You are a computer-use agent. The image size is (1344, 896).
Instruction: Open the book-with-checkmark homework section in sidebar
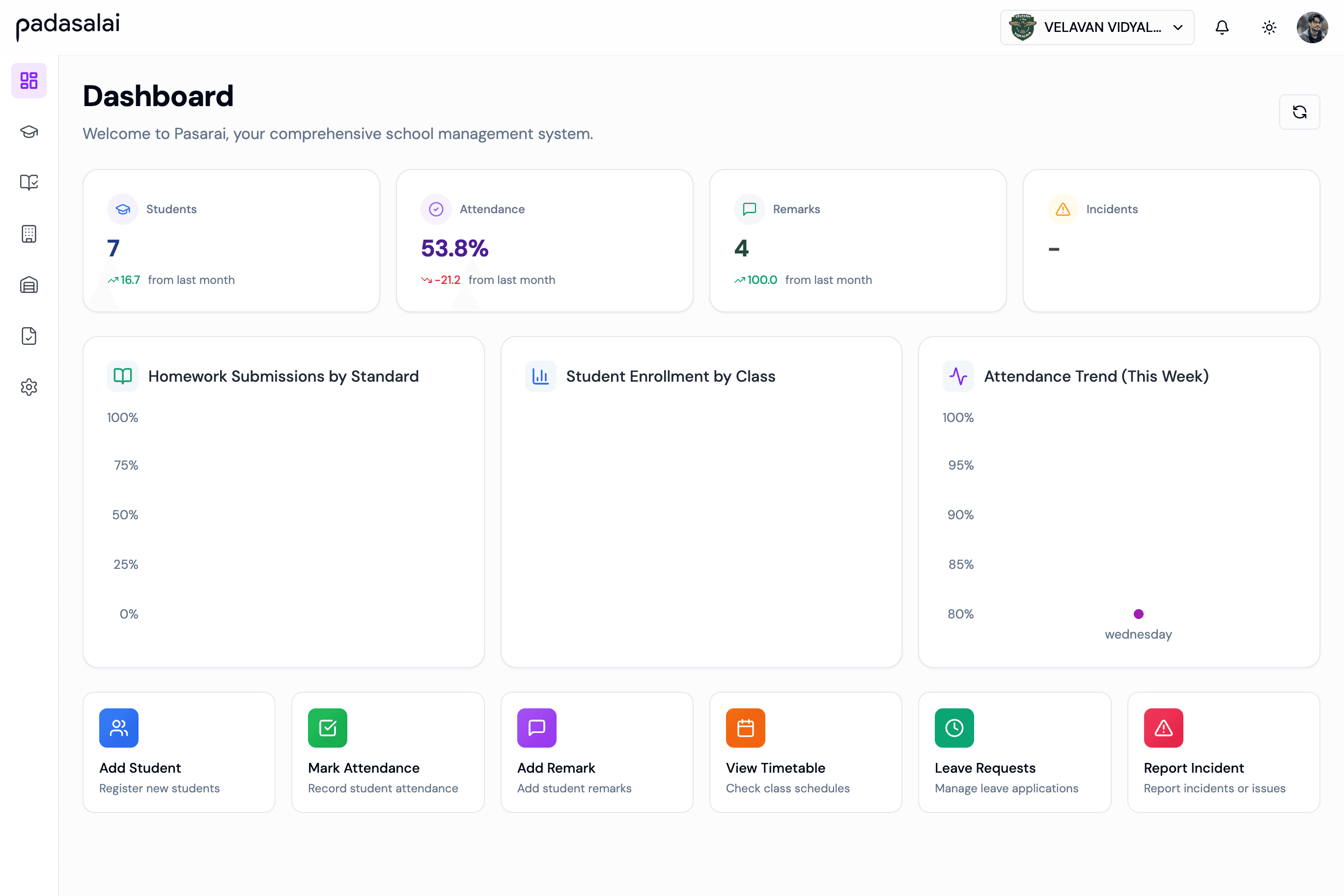[28, 182]
